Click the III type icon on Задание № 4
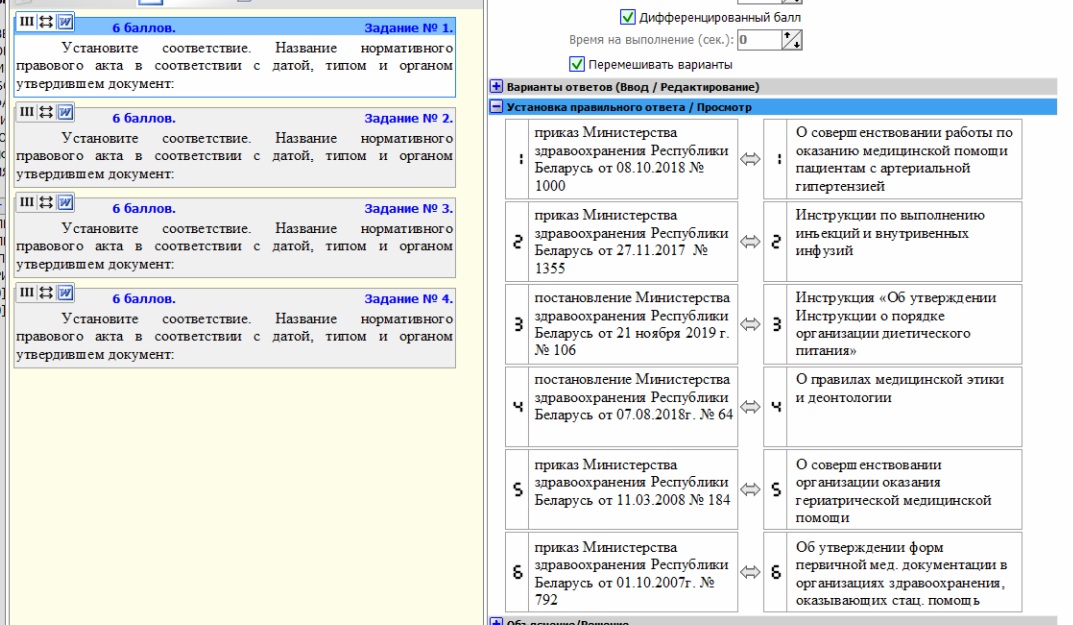The width and height of the screenshot is (1073, 625). [26, 292]
